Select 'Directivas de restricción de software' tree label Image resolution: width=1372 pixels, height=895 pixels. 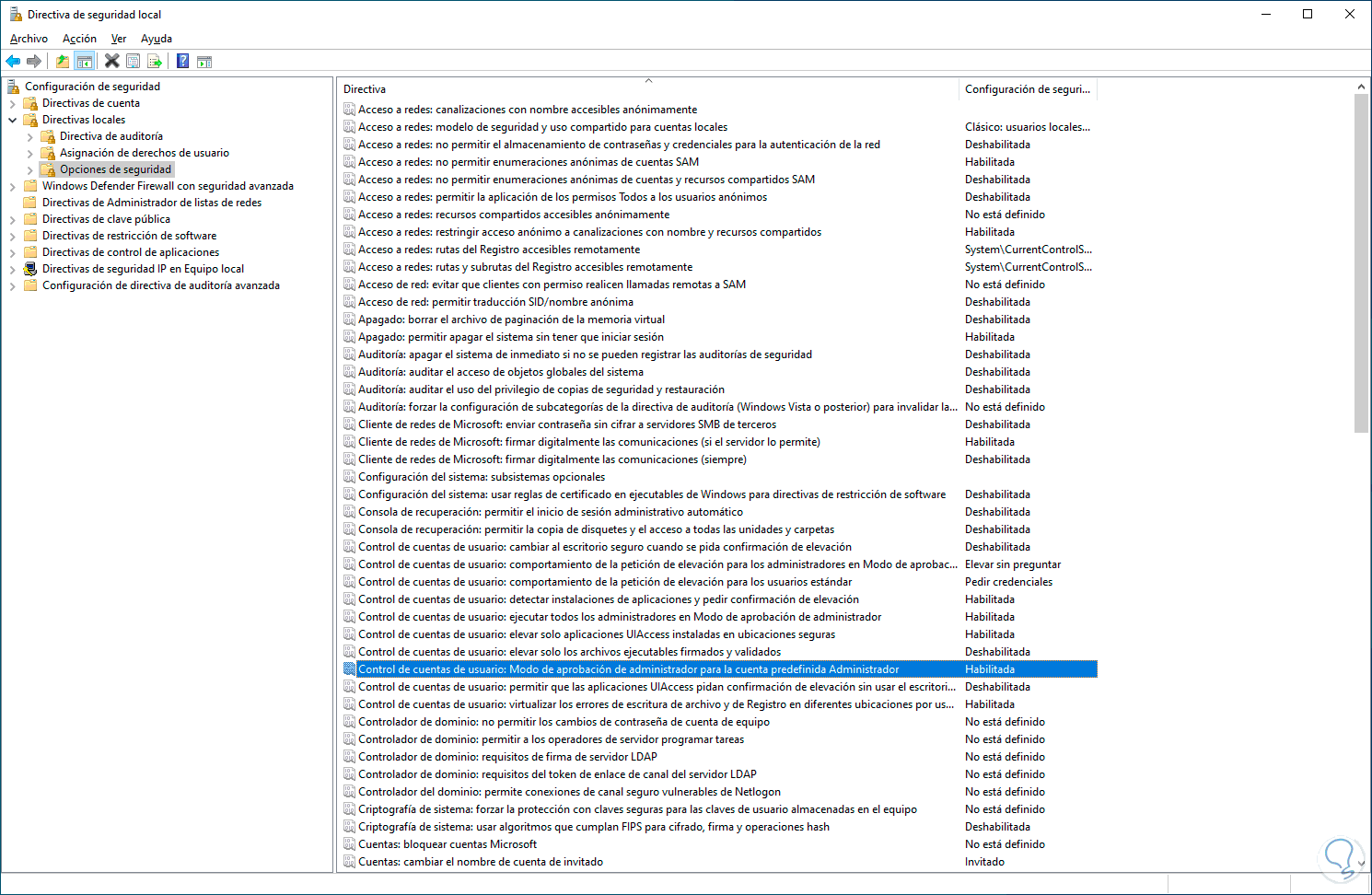[130, 236]
